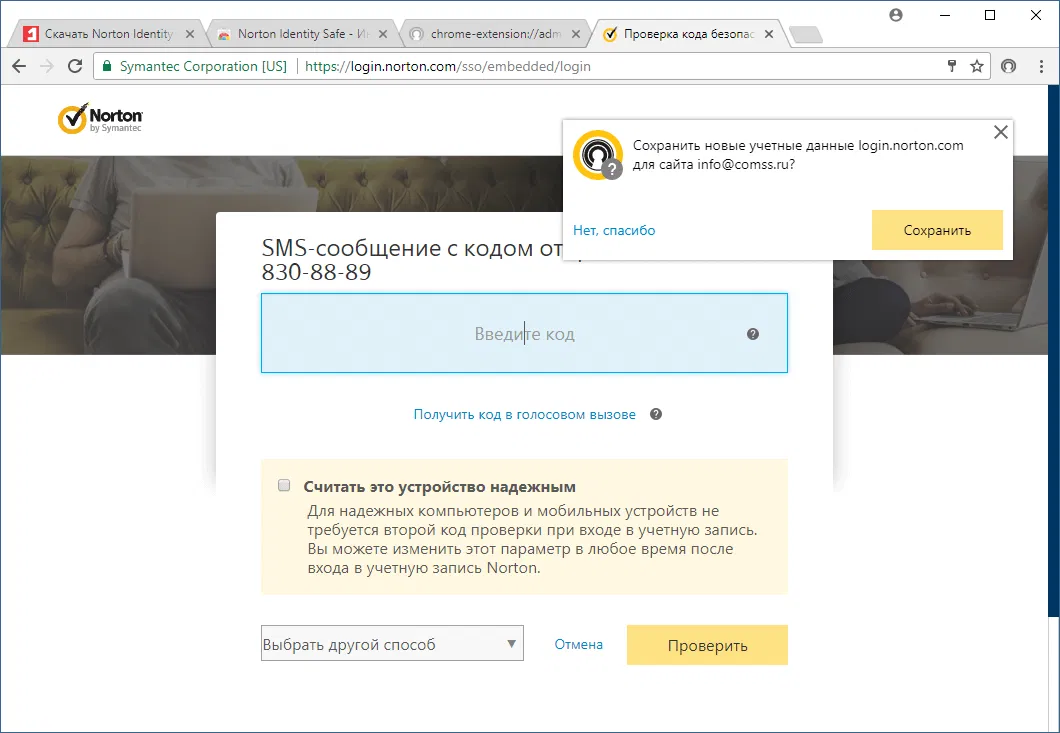Reload the current Norton login page
Image resolution: width=1060 pixels, height=733 pixels.
tap(75, 66)
